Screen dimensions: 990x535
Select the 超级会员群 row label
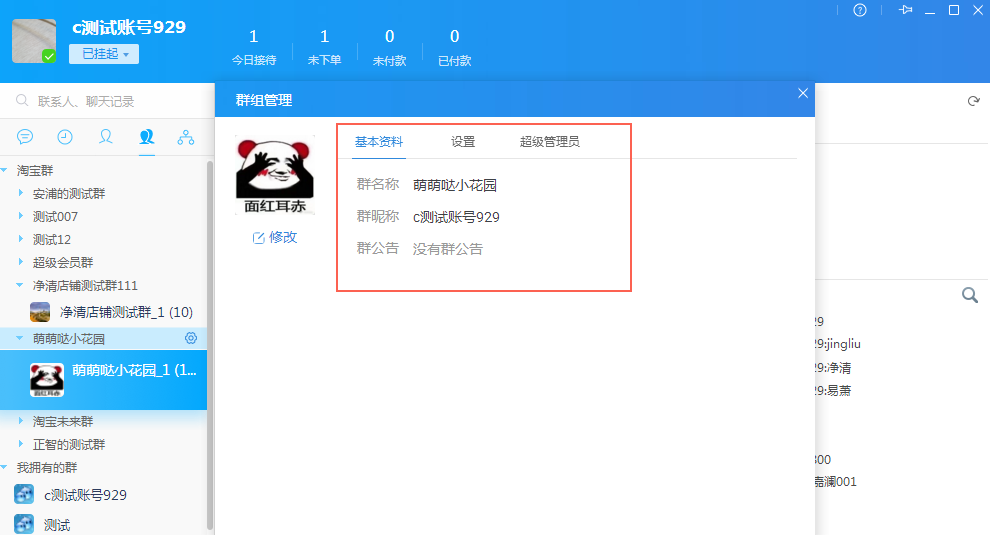coord(63,262)
